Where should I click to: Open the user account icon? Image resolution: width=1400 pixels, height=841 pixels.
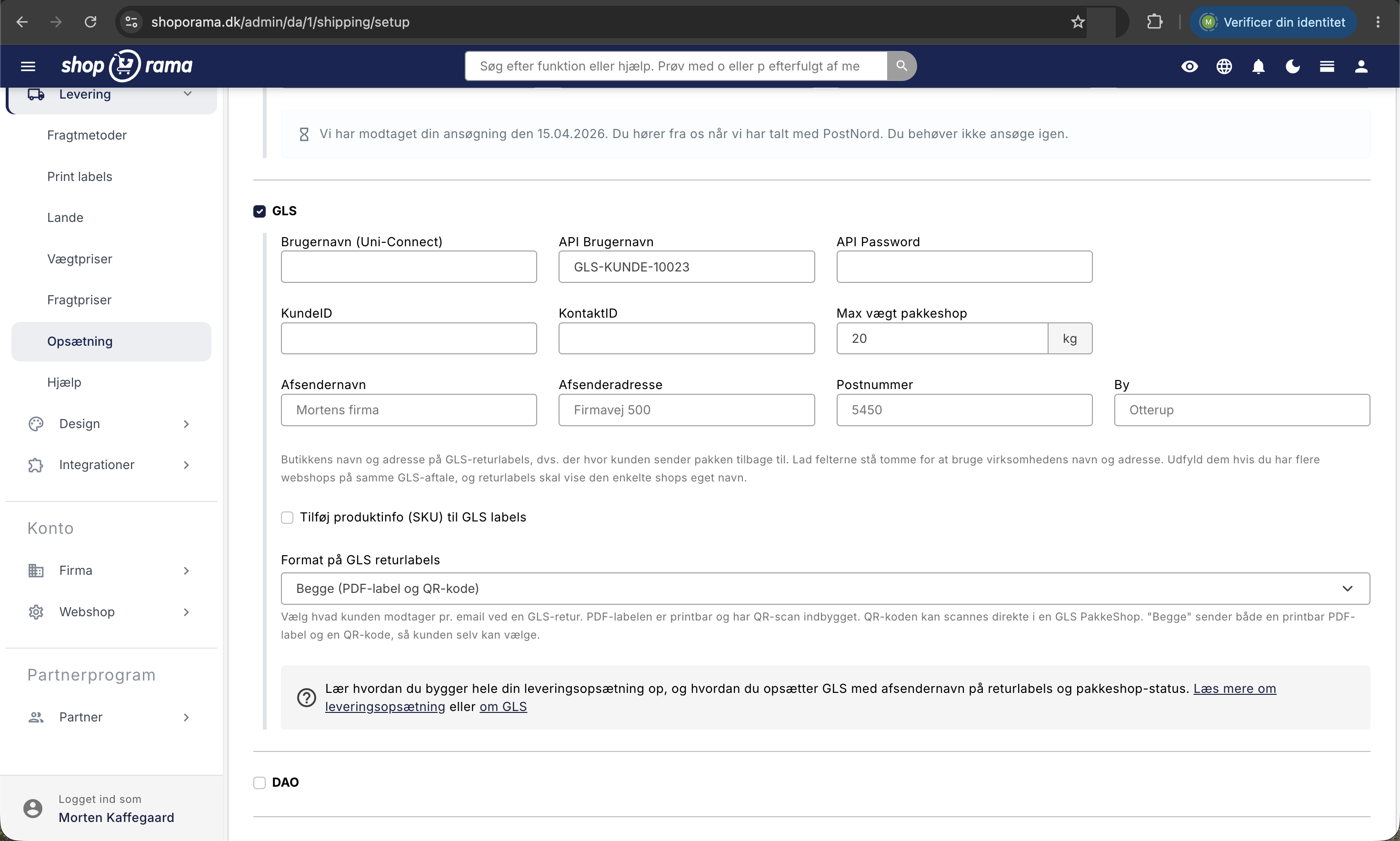pyautogui.click(x=1361, y=66)
